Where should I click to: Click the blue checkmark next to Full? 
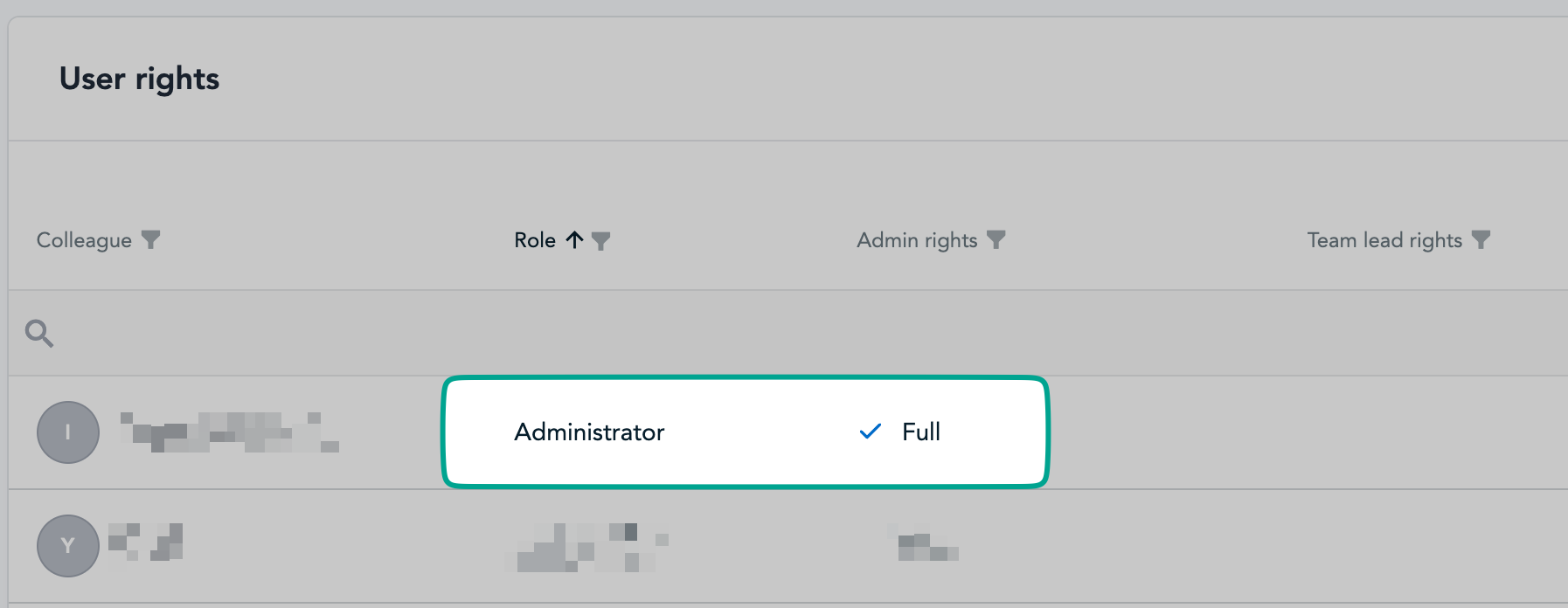click(x=871, y=432)
